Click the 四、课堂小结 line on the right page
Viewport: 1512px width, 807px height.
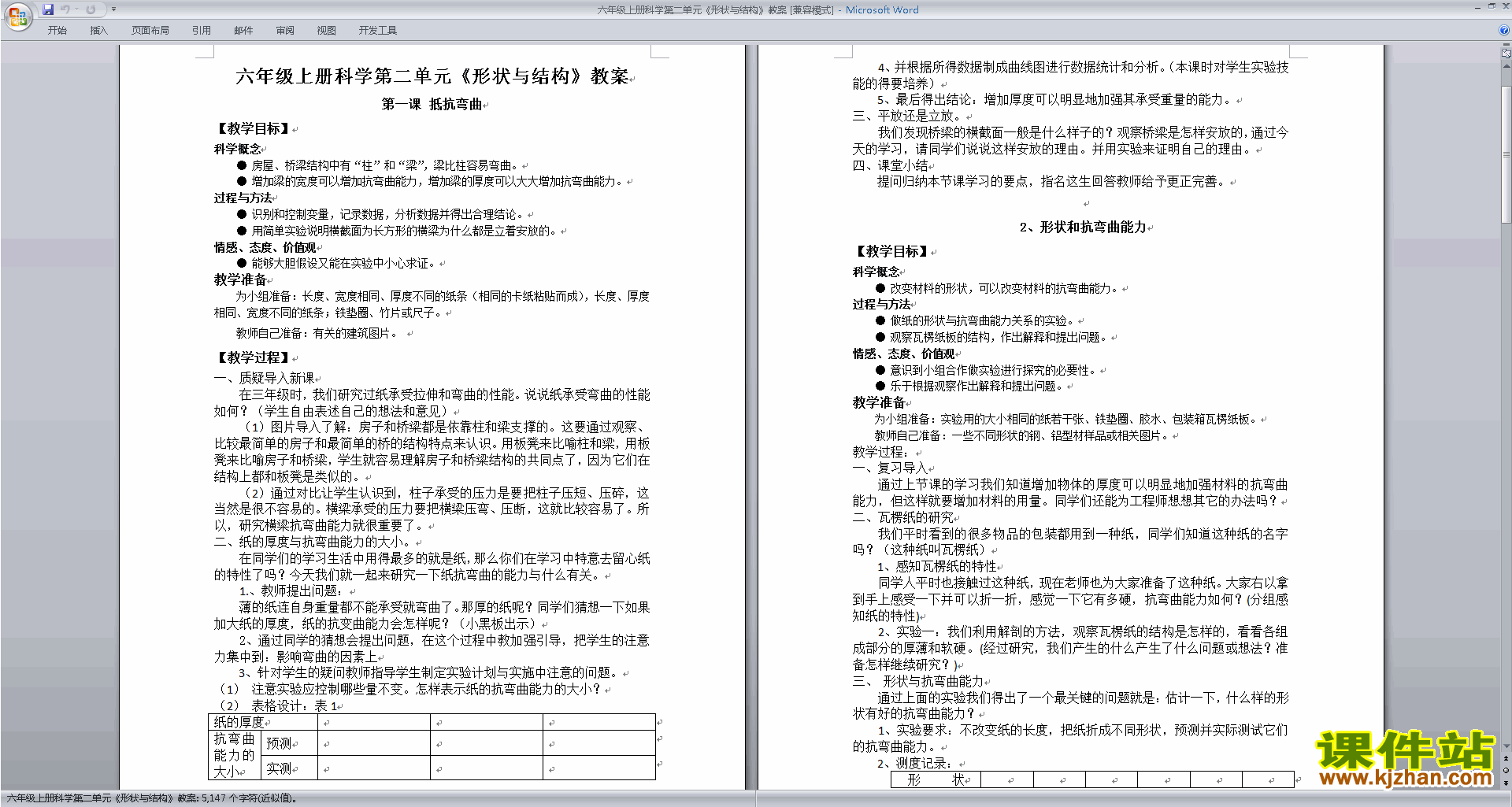[890, 165]
